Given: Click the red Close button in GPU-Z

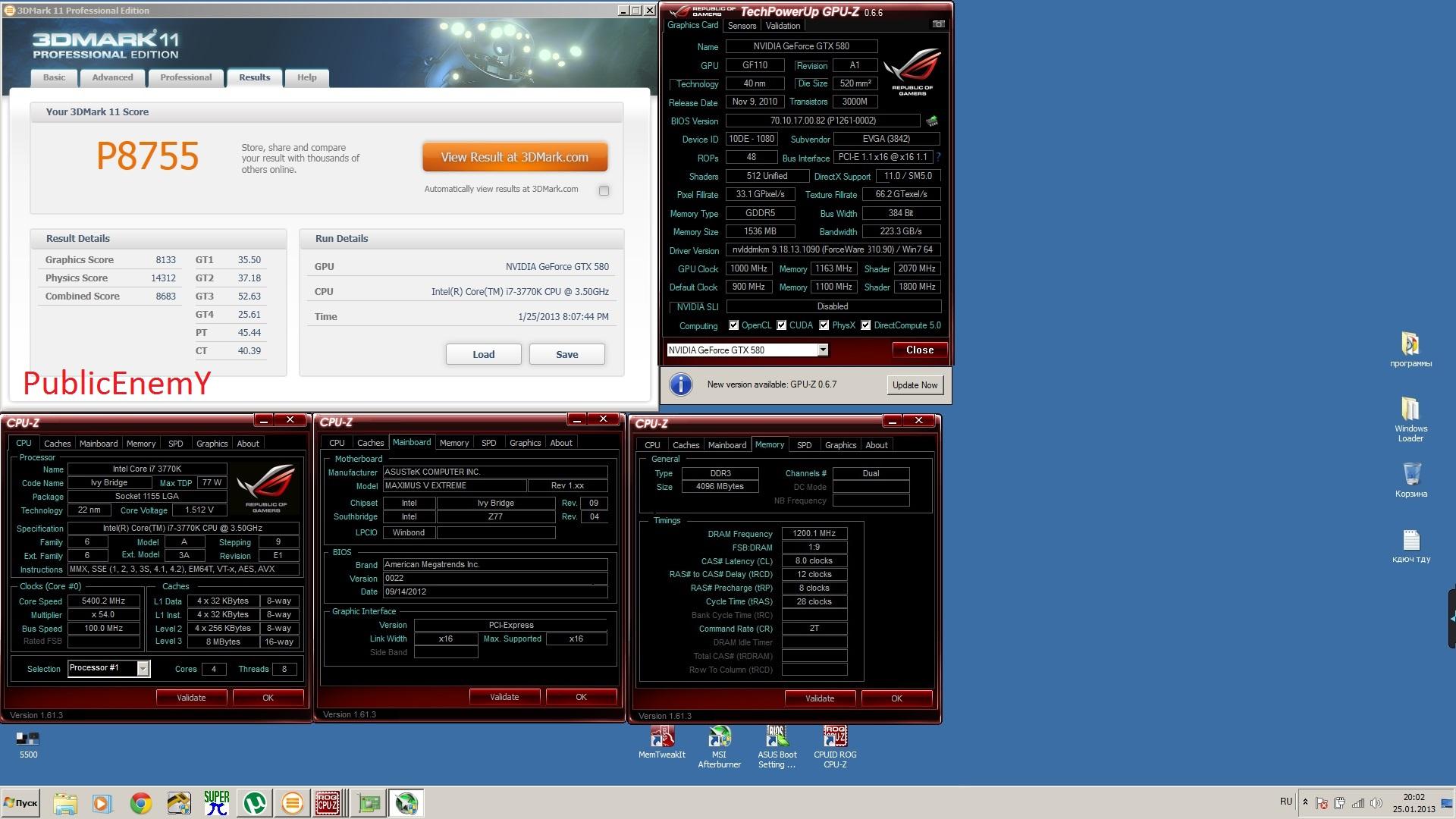Looking at the screenshot, I should pyautogui.click(x=920, y=350).
